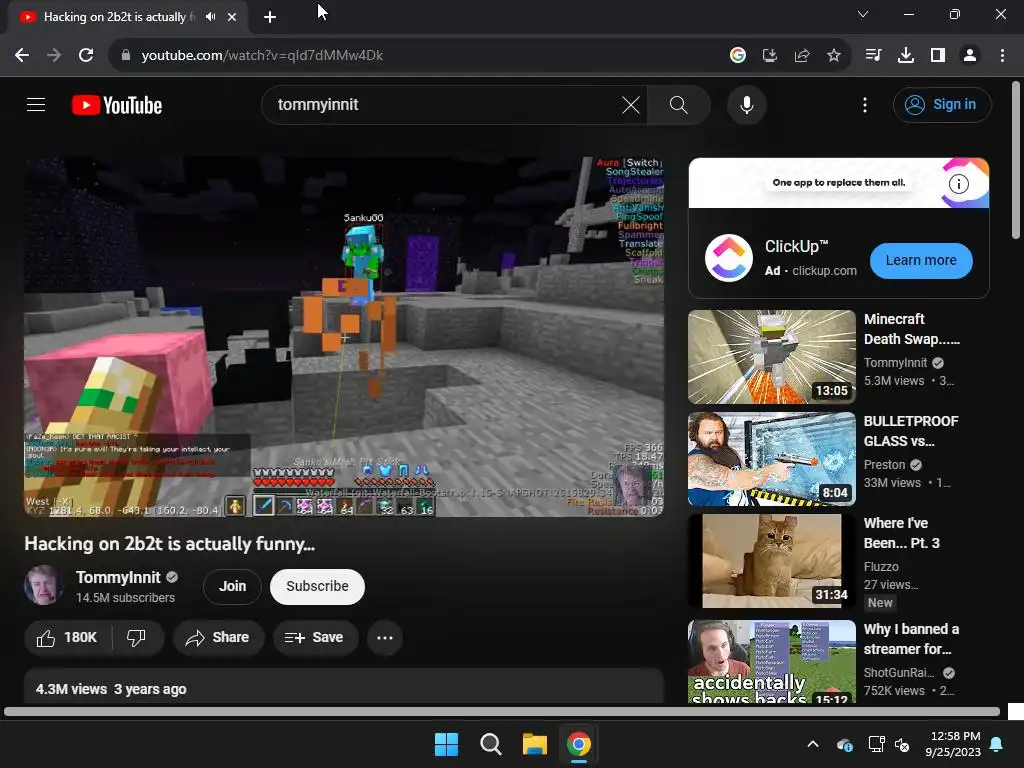Dislike the video
The width and height of the screenshot is (1024, 768).
136,637
